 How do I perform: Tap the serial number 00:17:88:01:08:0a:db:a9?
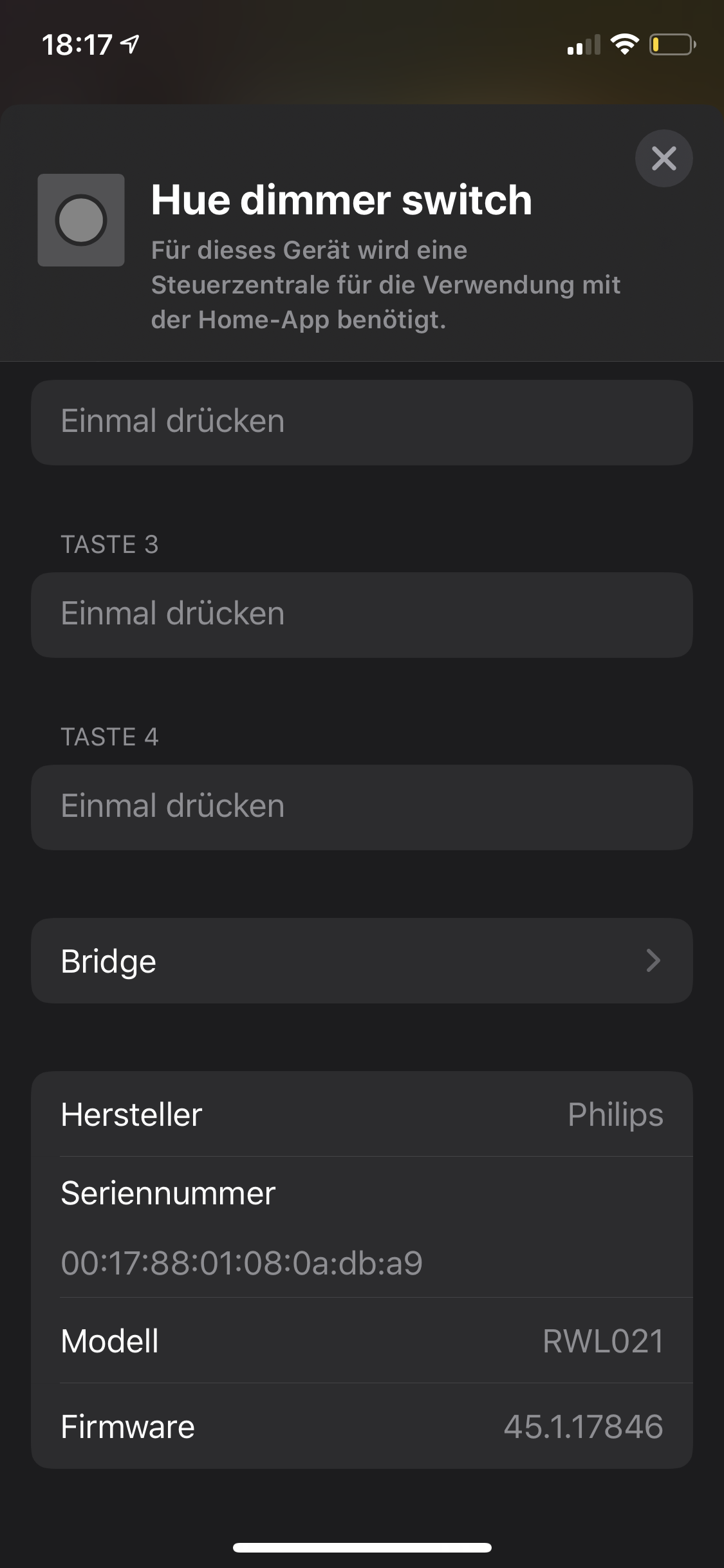click(242, 1262)
